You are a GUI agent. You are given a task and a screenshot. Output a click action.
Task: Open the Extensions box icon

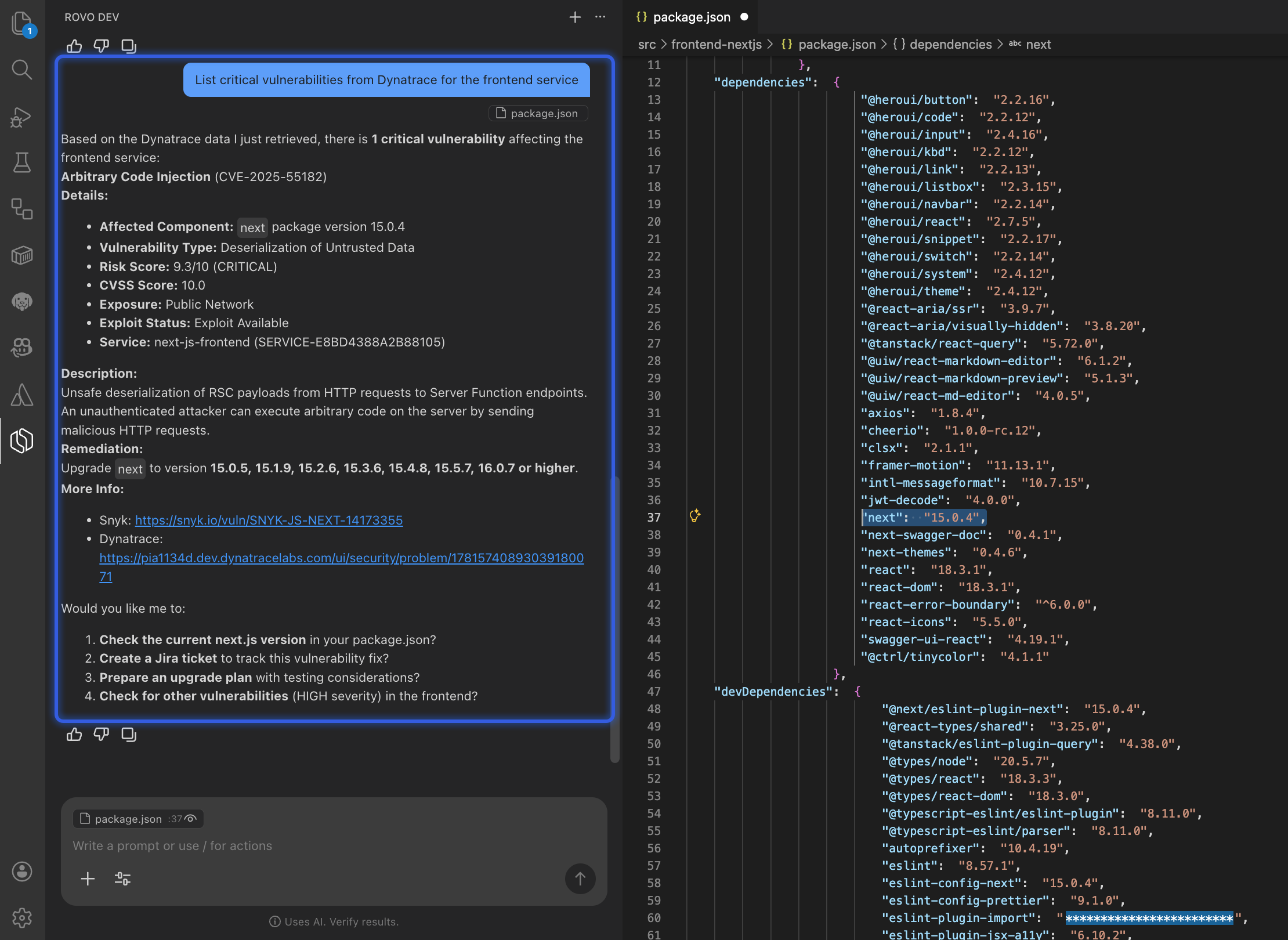tap(21, 255)
